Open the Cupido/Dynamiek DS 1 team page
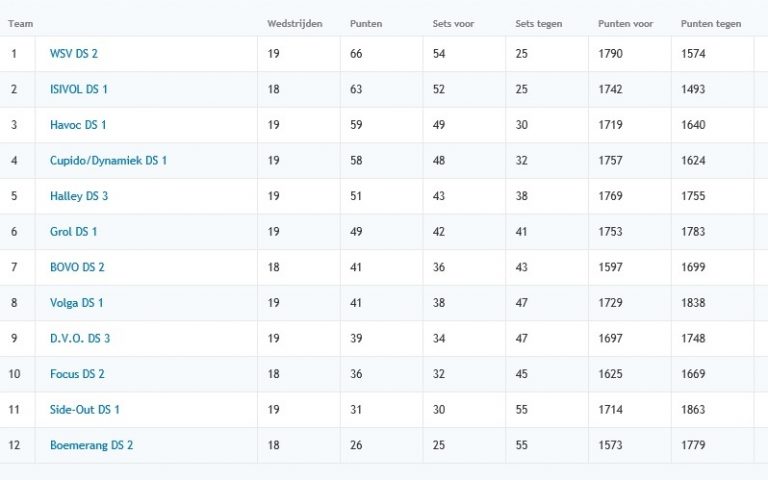Image resolution: width=768 pixels, height=480 pixels. click(x=108, y=160)
